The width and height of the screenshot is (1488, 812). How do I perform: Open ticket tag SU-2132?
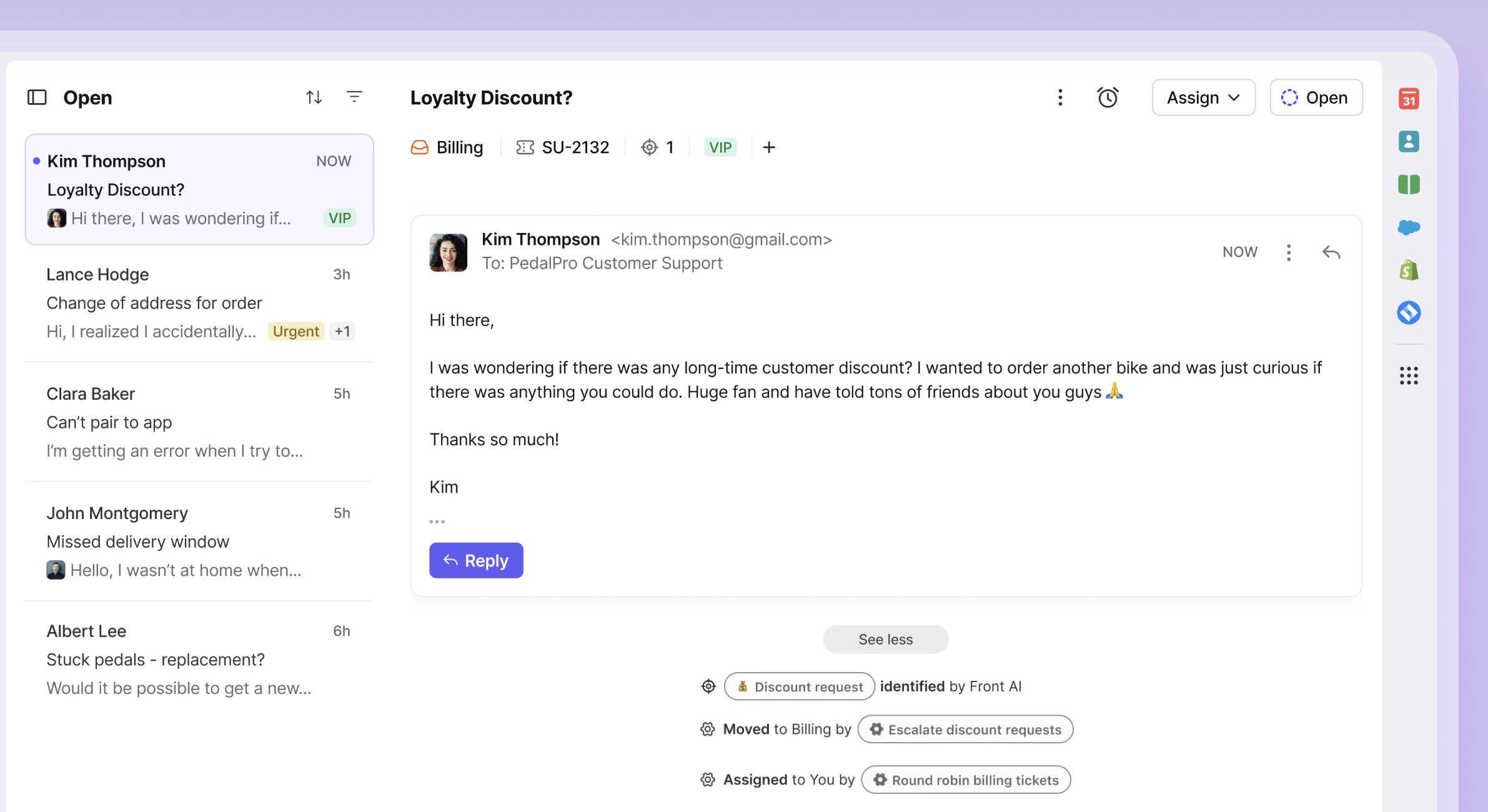(x=562, y=147)
